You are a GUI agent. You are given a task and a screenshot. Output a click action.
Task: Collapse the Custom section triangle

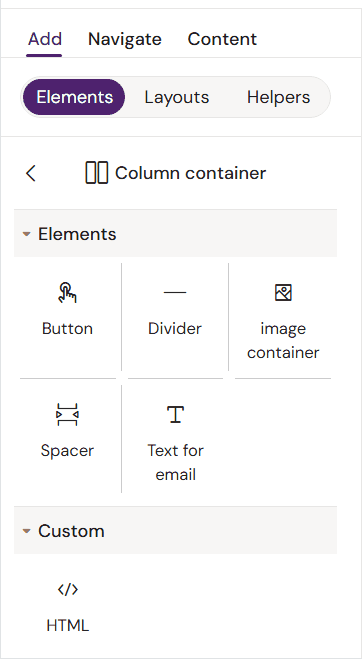[26, 531]
